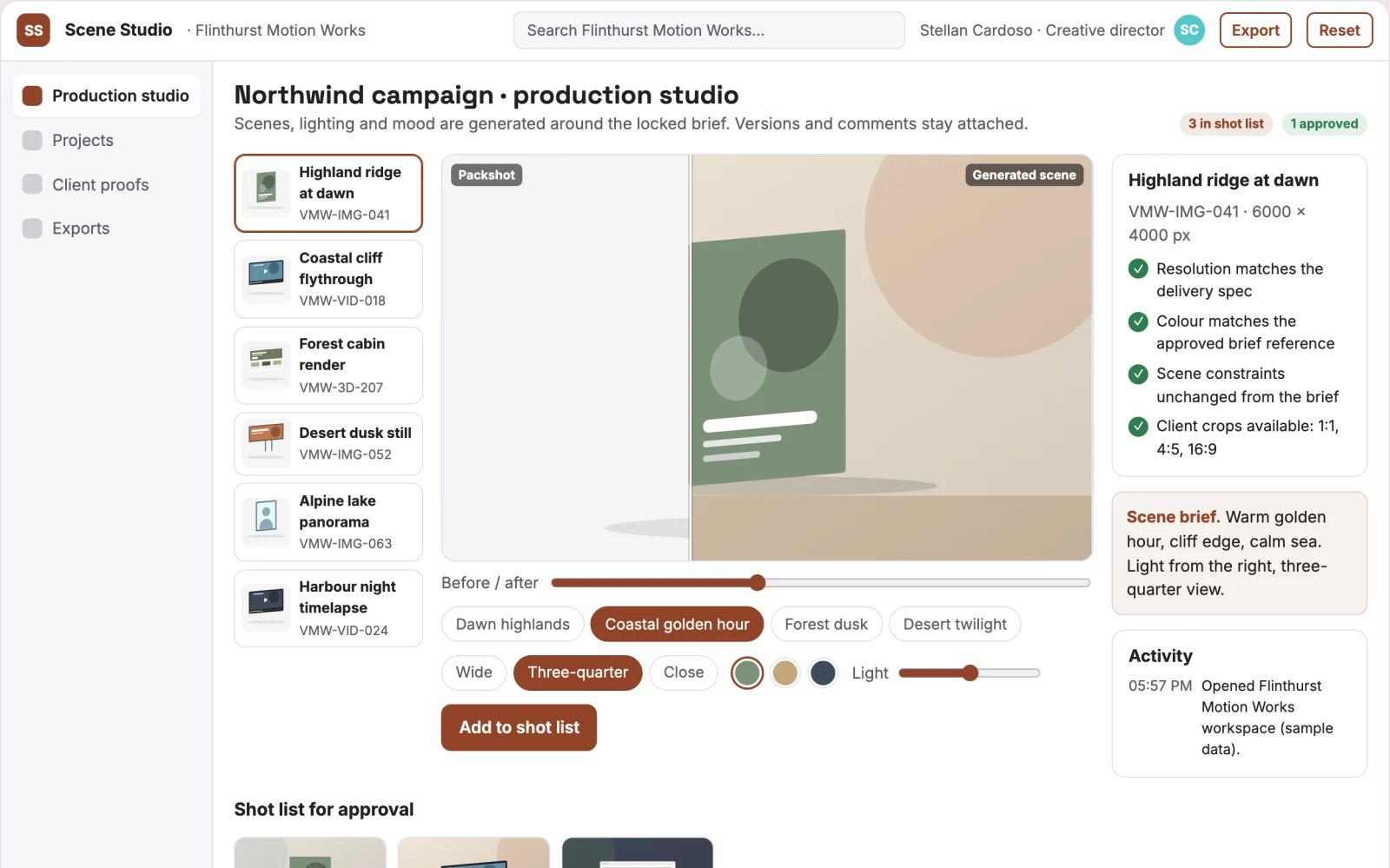Click the Projects sidebar icon
The width and height of the screenshot is (1390, 868).
click(32, 140)
